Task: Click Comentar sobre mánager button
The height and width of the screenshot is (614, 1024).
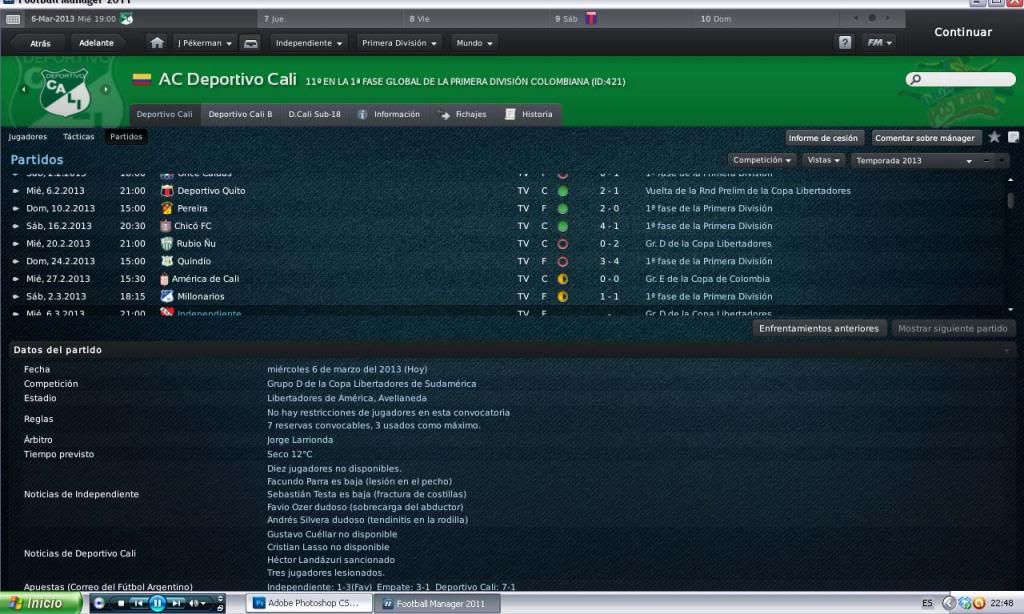Action: 925,138
